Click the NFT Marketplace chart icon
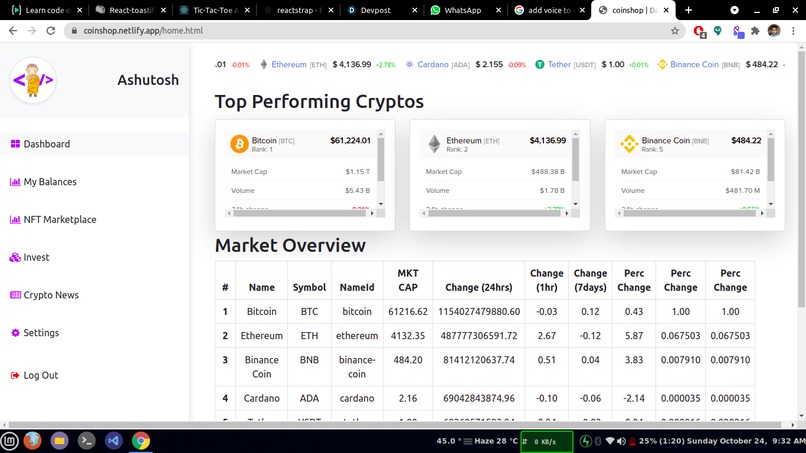This screenshot has height=453, width=806. click(15, 220)
